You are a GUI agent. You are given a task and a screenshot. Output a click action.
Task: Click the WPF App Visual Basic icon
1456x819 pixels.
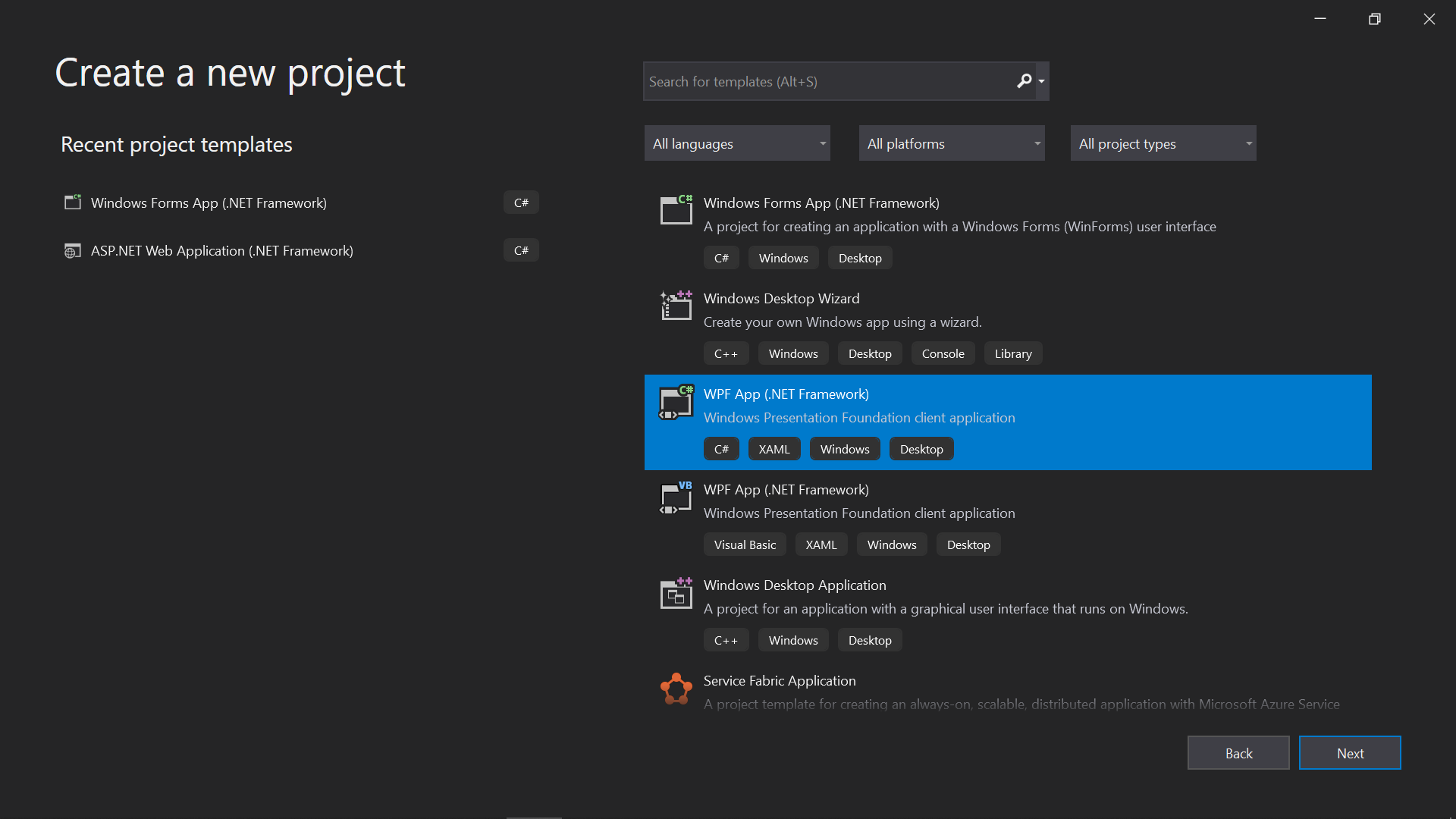click(x=676, y=497)
